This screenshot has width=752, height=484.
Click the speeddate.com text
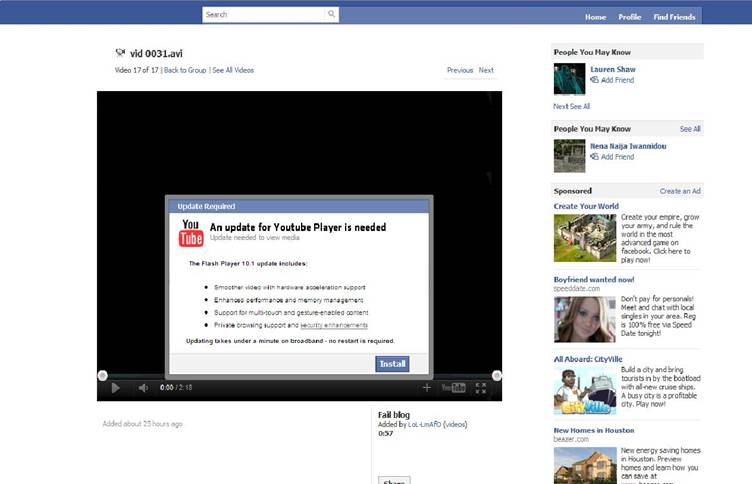576,288
